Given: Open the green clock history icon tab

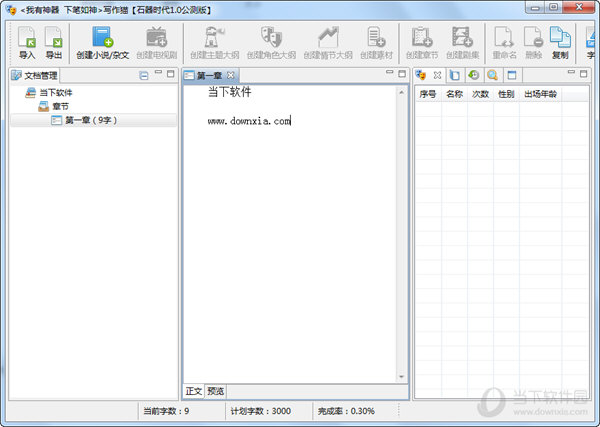Looking at the screenshot, I should tap(474, 75).
